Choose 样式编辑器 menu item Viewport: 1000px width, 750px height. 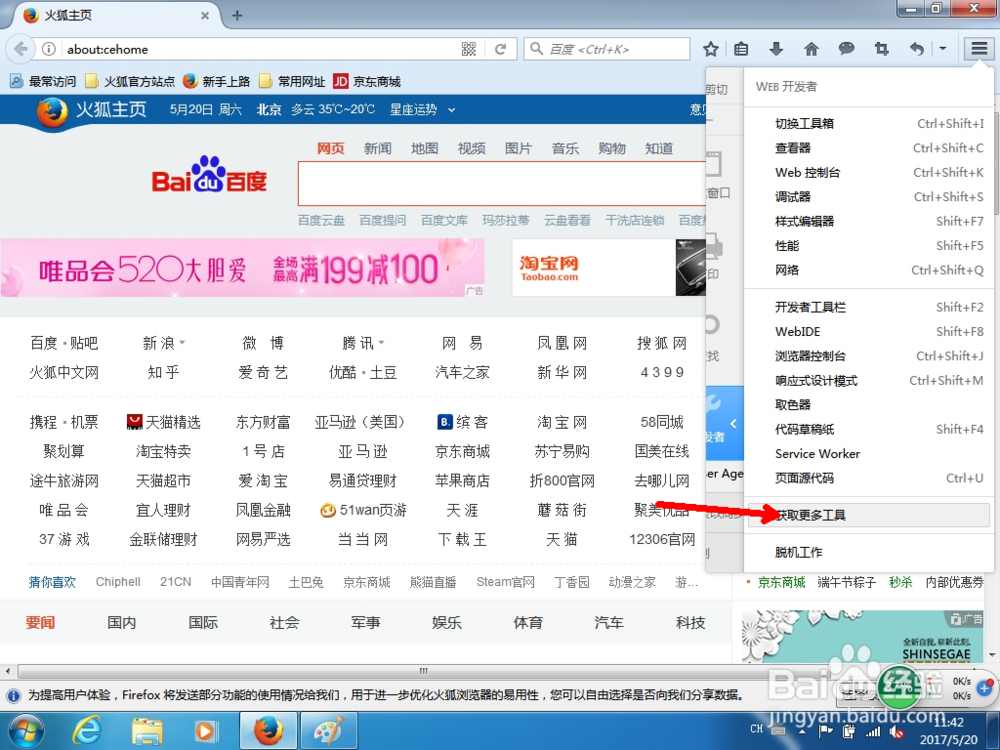(x=869, y=221)
